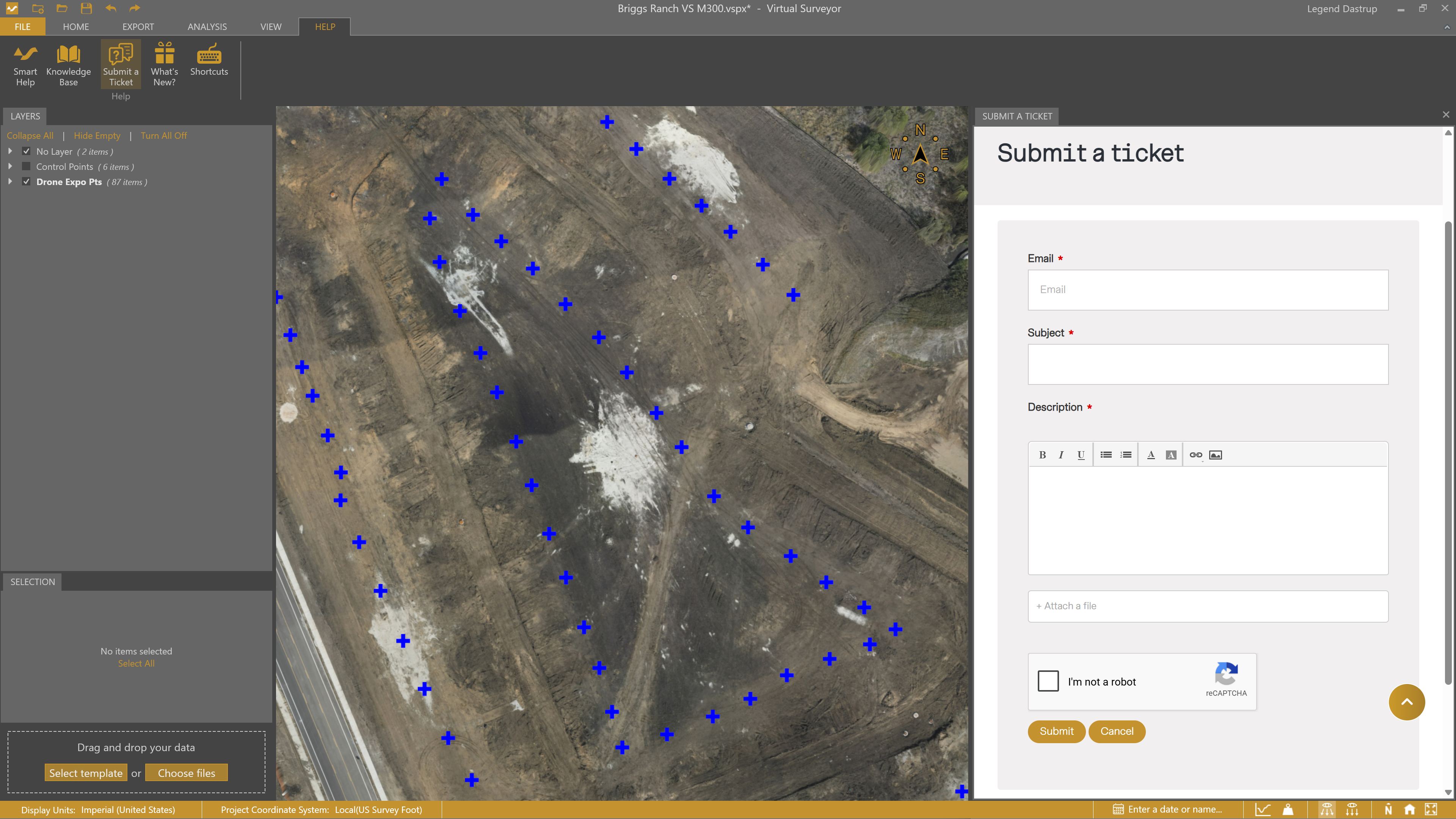Toggle italic in the Description editor
Viewport: 1456px width, 819px height.
click(1061, 455)
